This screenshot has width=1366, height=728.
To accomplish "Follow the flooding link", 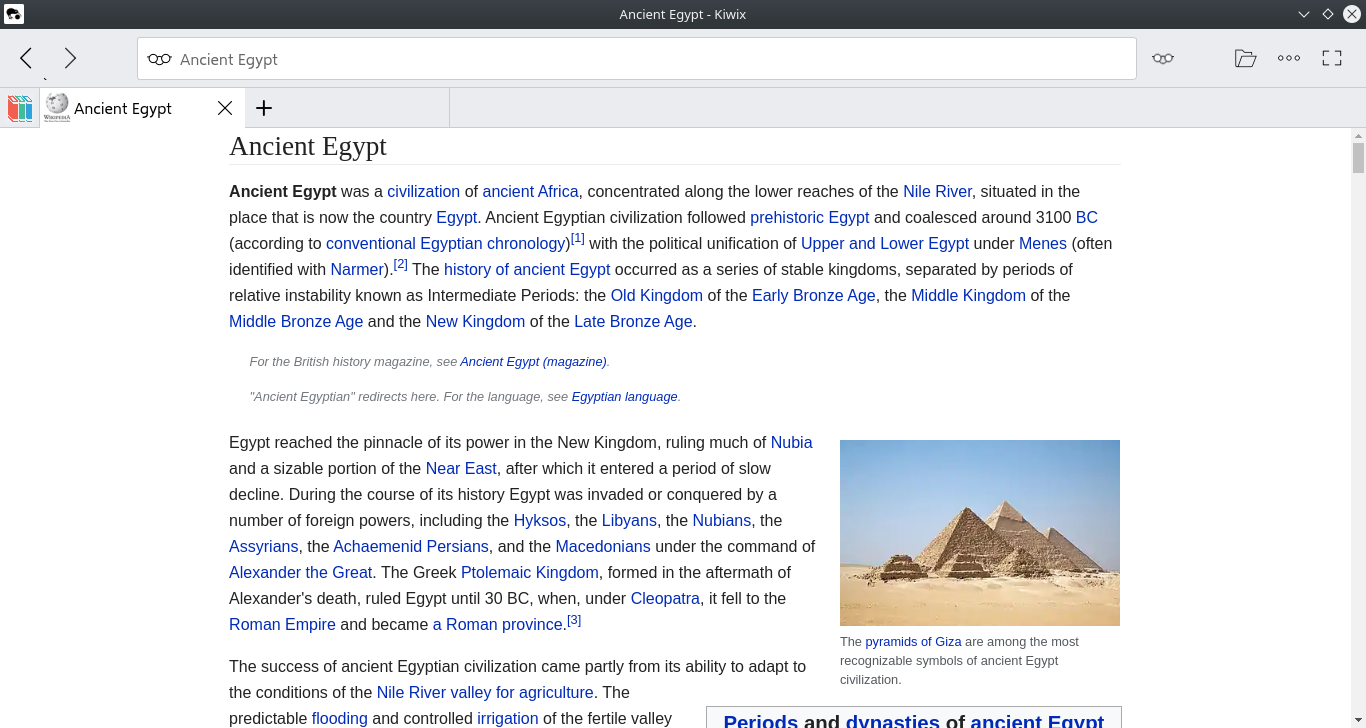I will 340,718.
